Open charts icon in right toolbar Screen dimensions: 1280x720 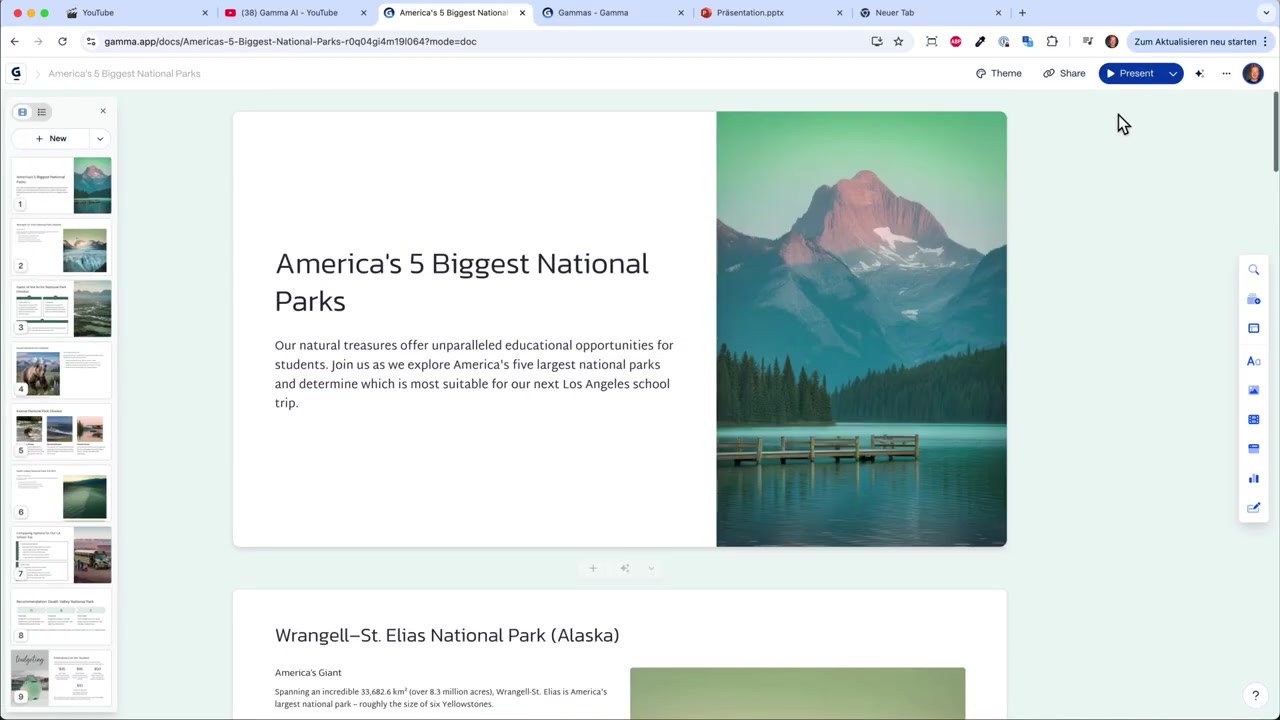[x=1253, y=478]
